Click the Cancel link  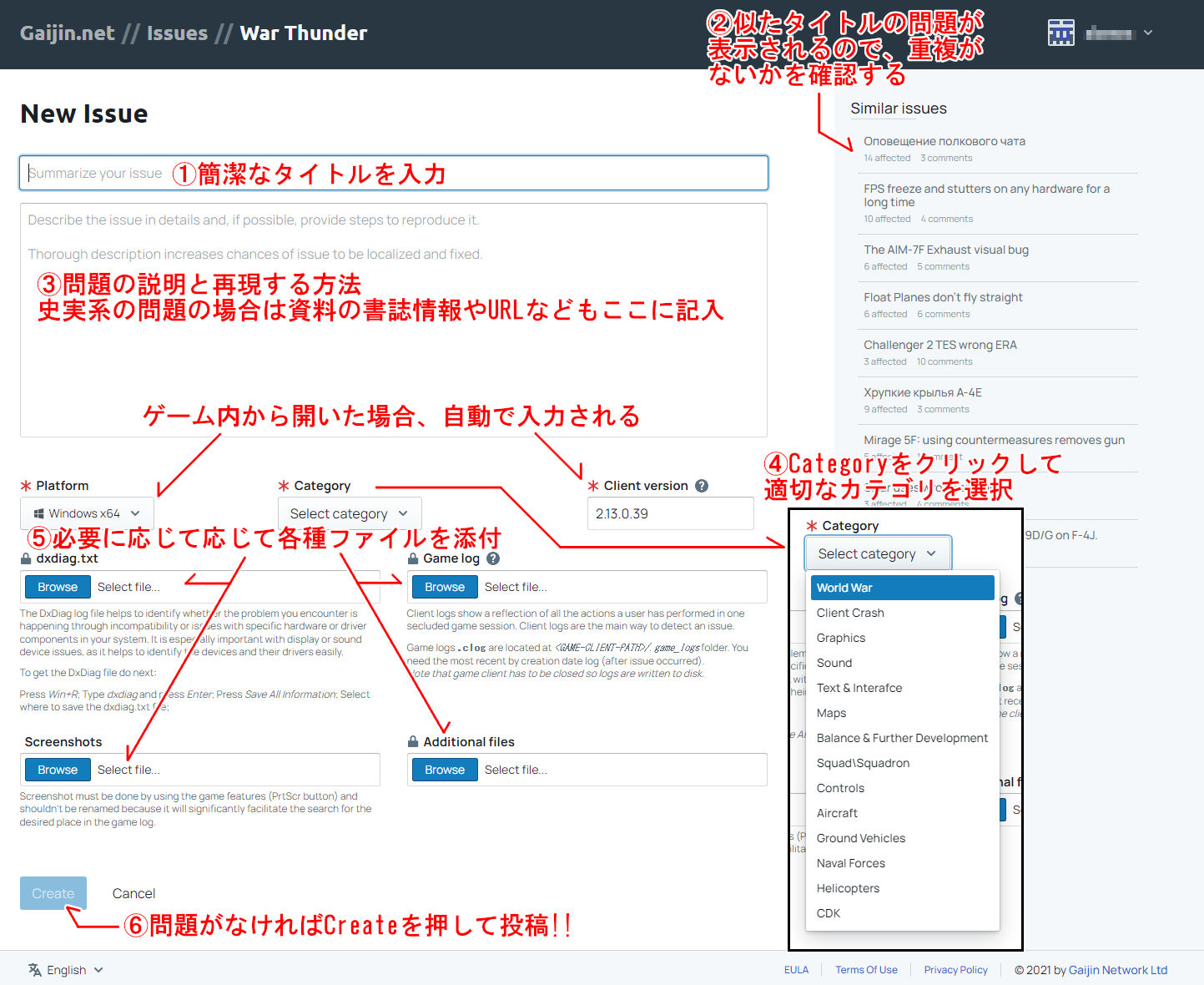(x=133, y=893)
